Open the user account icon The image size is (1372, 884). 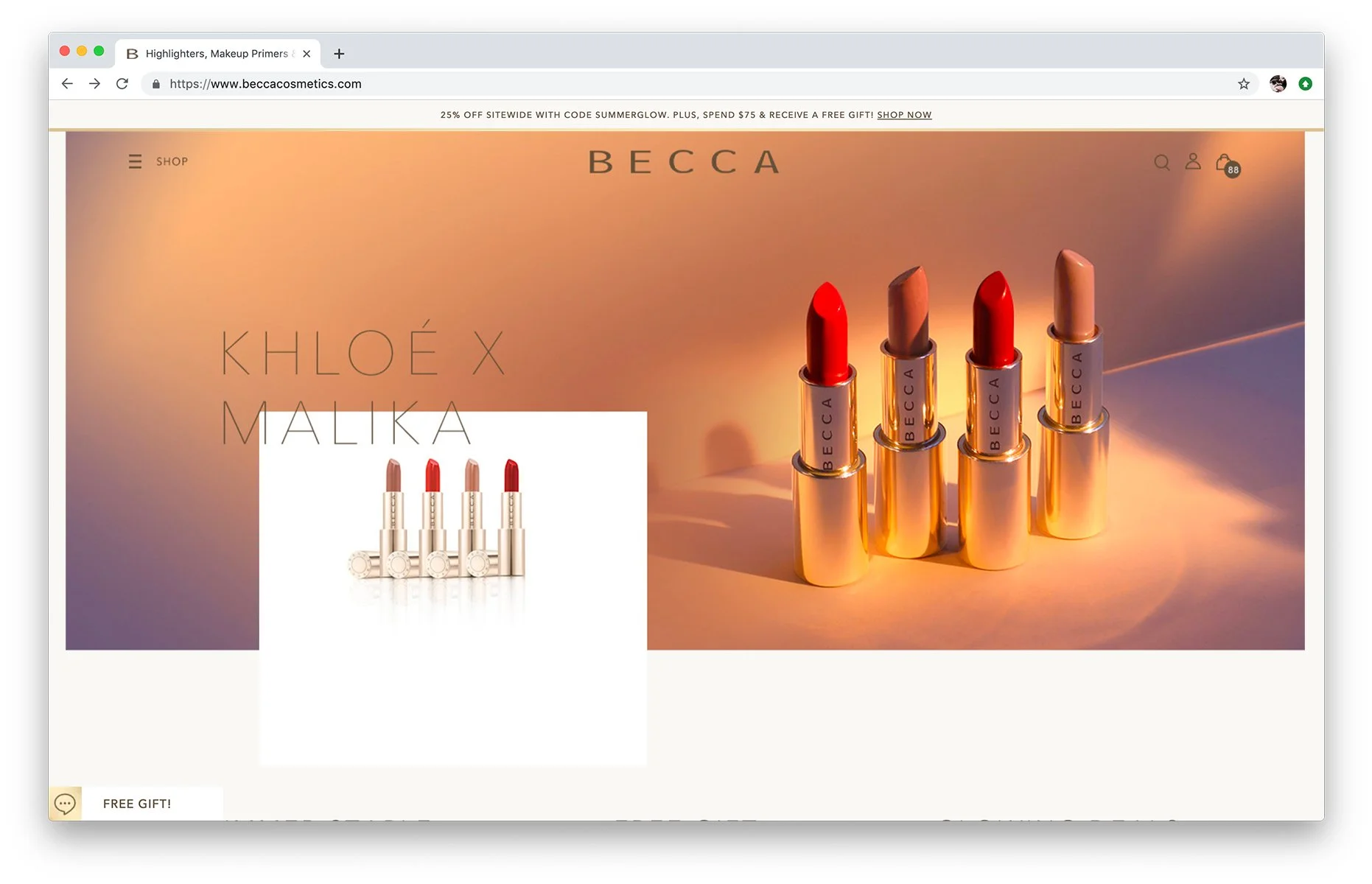(x=1193, y=161)
